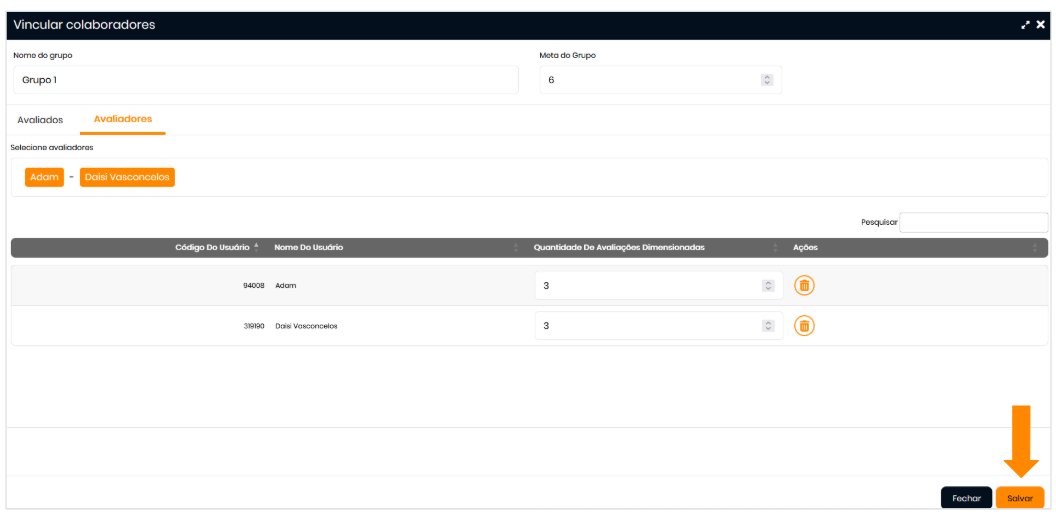Delete Daisi Vasconcelos row with trash icon

804,326
